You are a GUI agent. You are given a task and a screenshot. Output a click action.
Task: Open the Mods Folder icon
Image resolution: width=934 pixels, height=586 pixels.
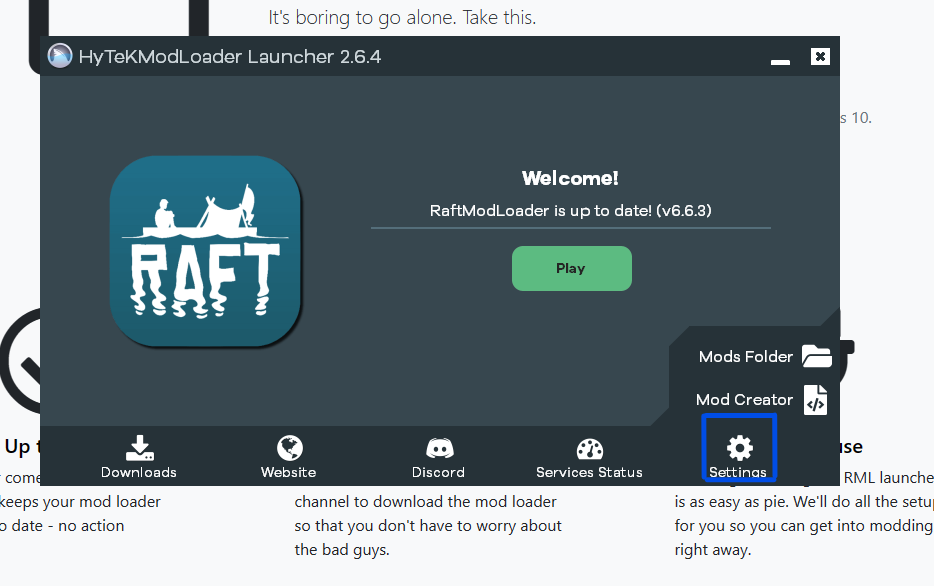click(816, 356)
